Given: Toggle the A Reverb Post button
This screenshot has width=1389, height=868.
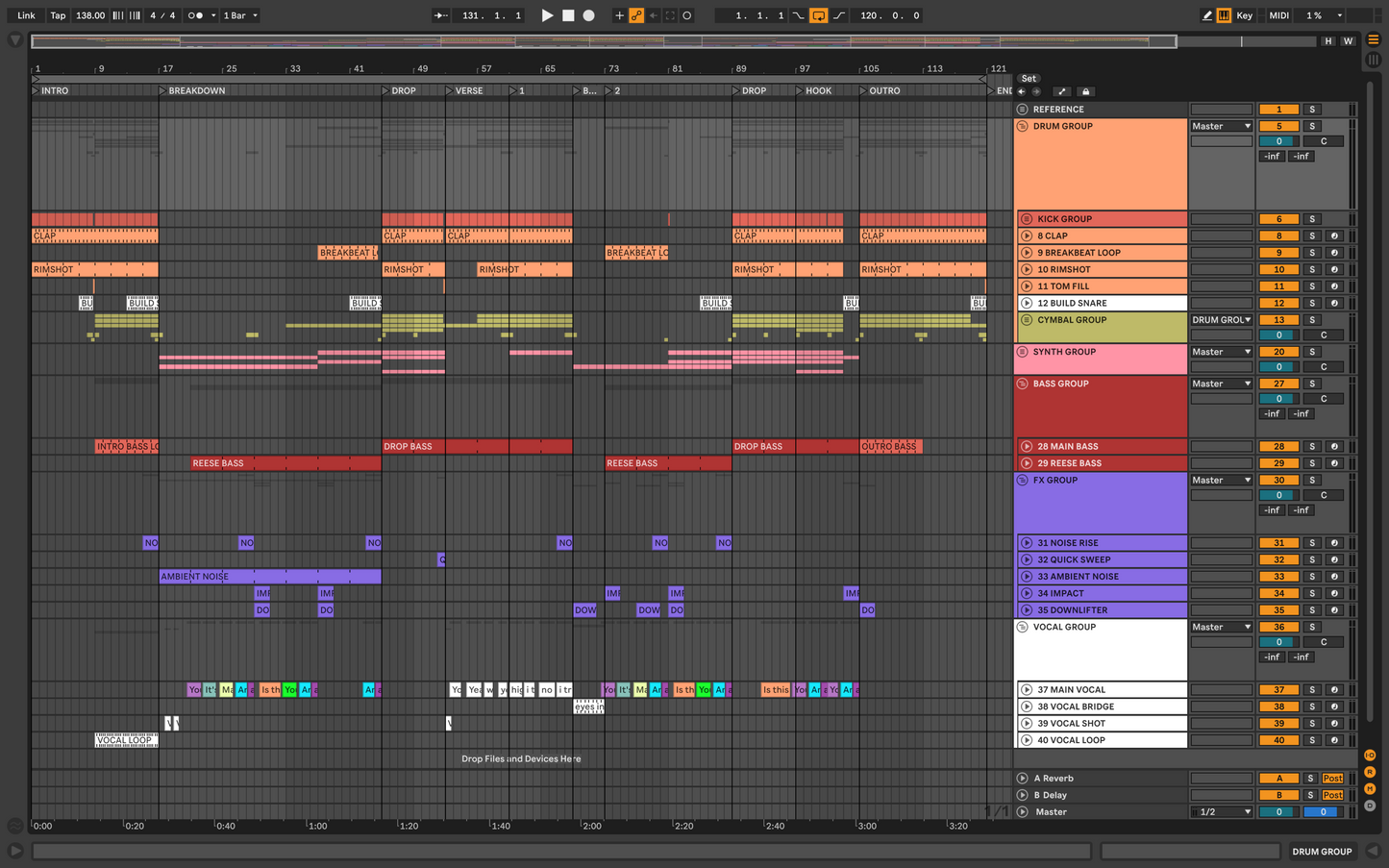Looking at the screenshot, I should tap(1332, 779).
